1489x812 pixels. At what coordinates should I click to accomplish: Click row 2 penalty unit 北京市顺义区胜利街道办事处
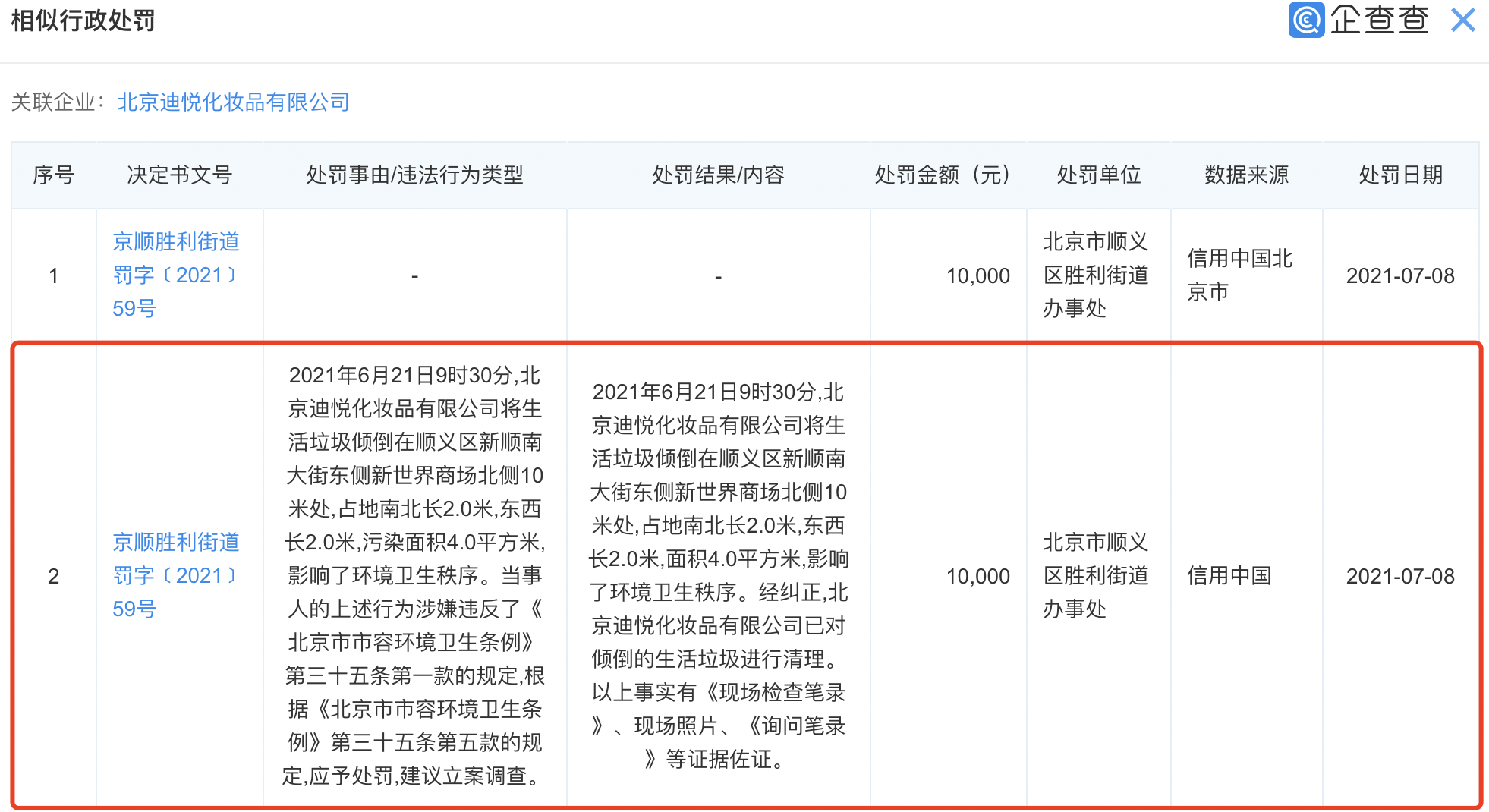tap(1096, 575)
